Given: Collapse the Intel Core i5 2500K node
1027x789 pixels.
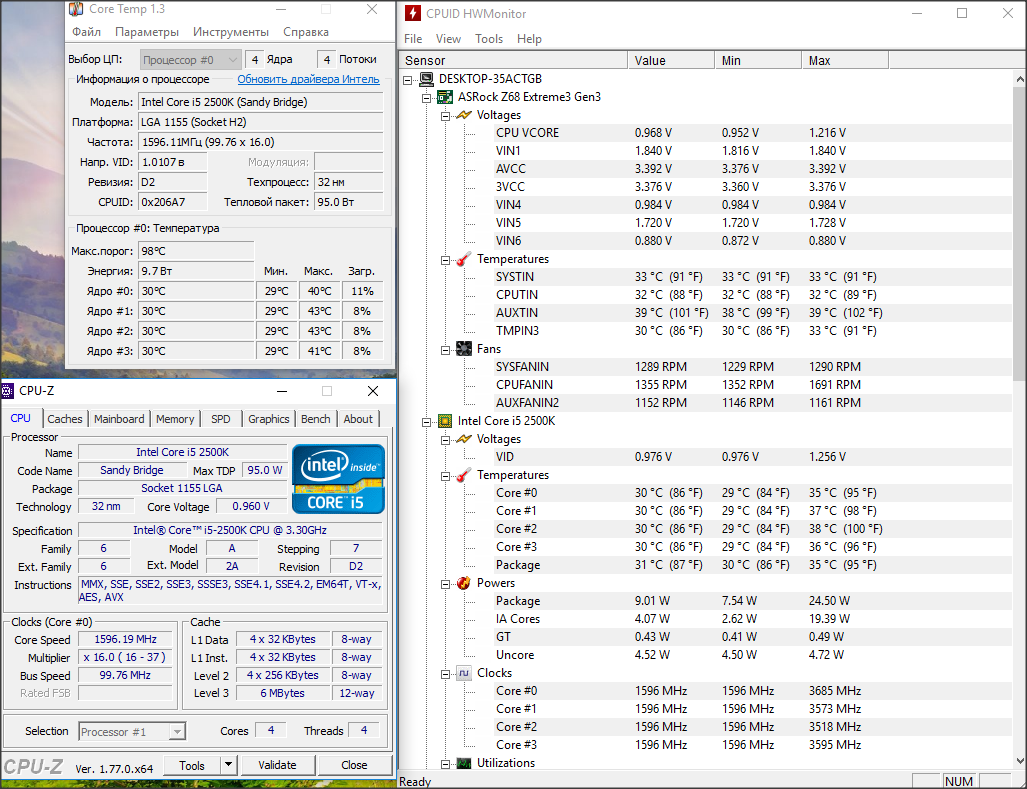Looking at the screenshot, I should [426, 422].
